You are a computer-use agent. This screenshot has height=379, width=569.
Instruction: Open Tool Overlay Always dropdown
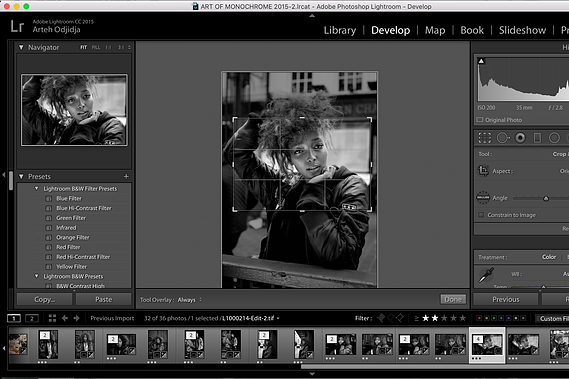(189, 300)
